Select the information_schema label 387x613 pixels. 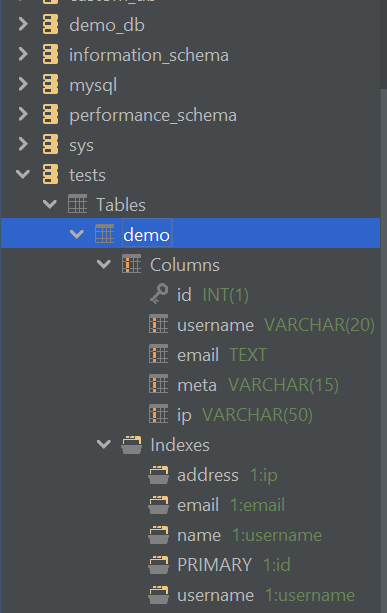(x=149, y=55)
